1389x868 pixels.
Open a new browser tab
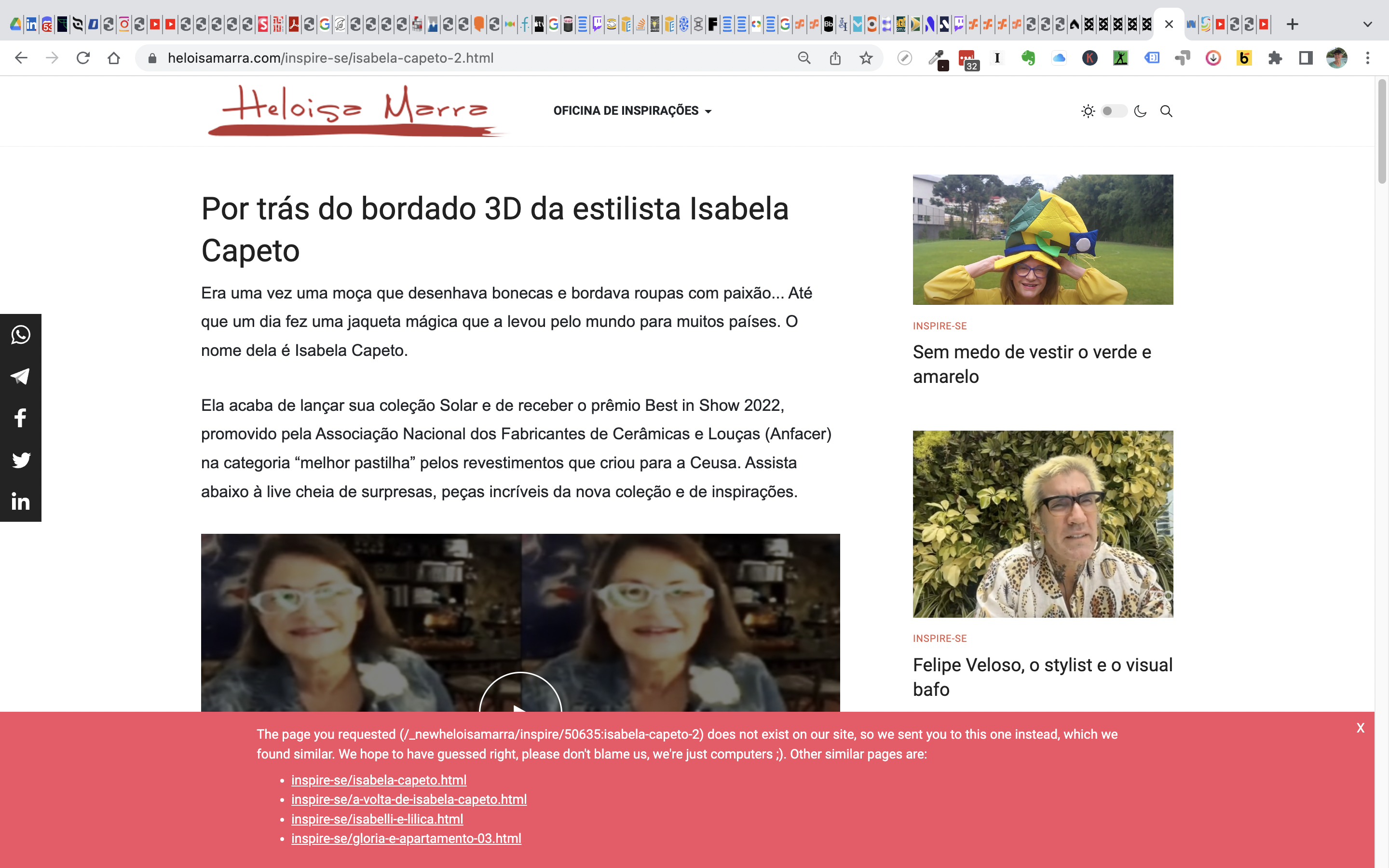pyautogui.click(x=1292, y=24)
